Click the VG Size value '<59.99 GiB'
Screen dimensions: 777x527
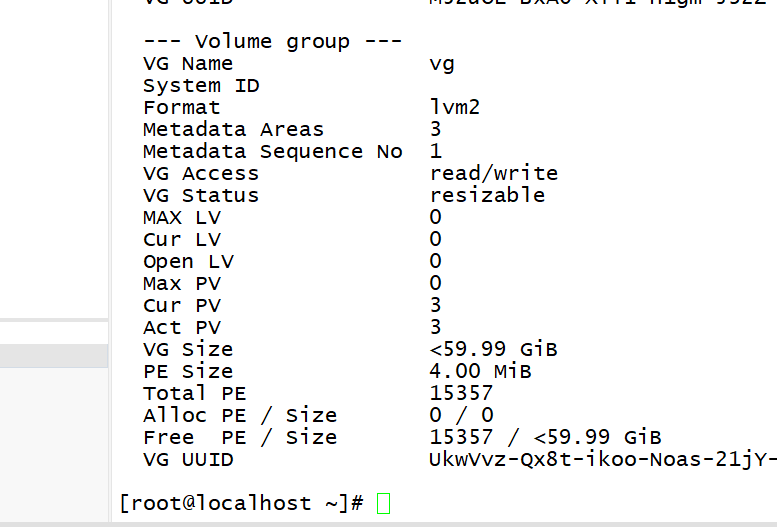493,349
